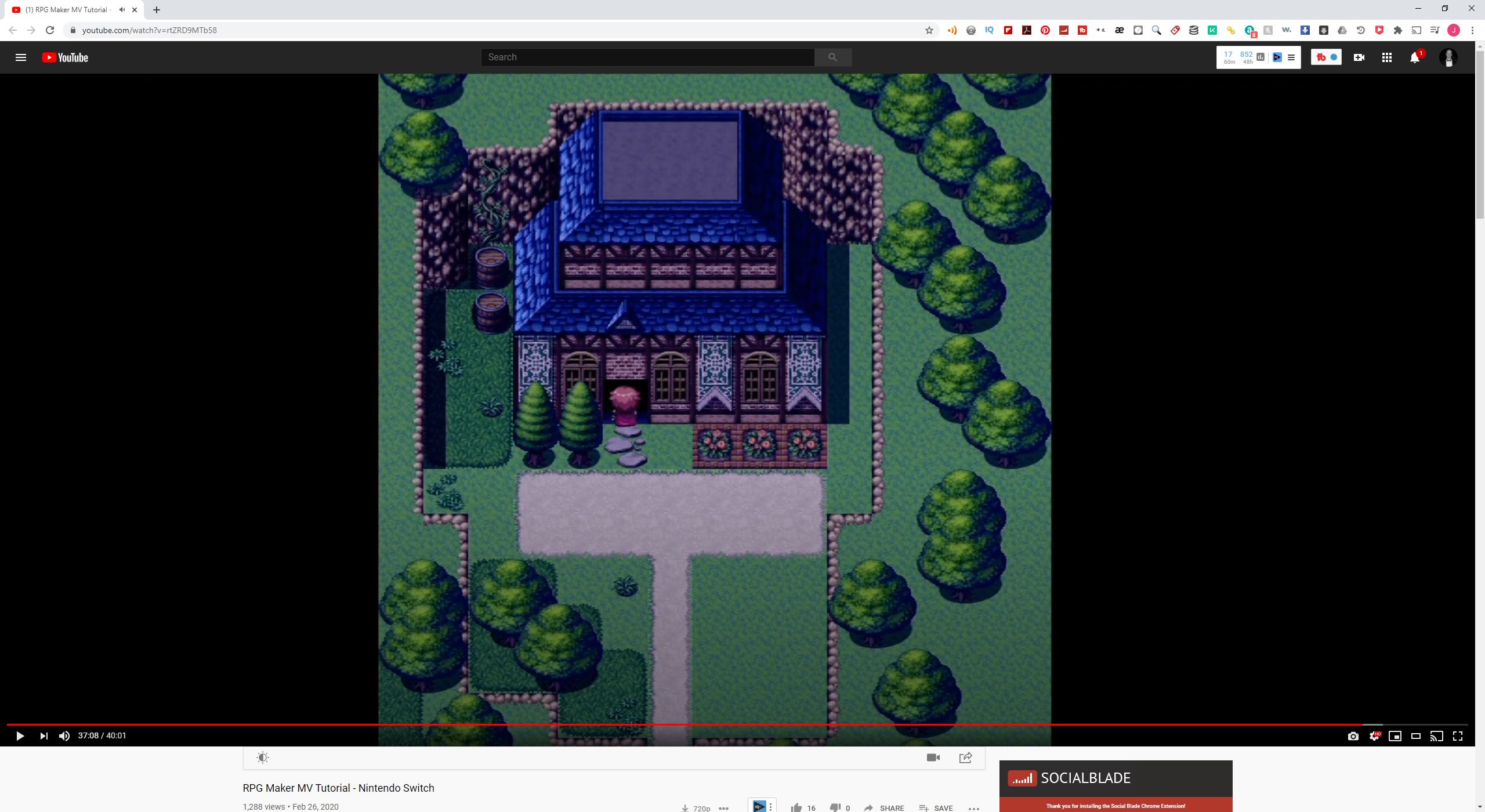Screen dimensions: 1485x812
Task: Click the magnifier search button
Action: click(833, 57)
